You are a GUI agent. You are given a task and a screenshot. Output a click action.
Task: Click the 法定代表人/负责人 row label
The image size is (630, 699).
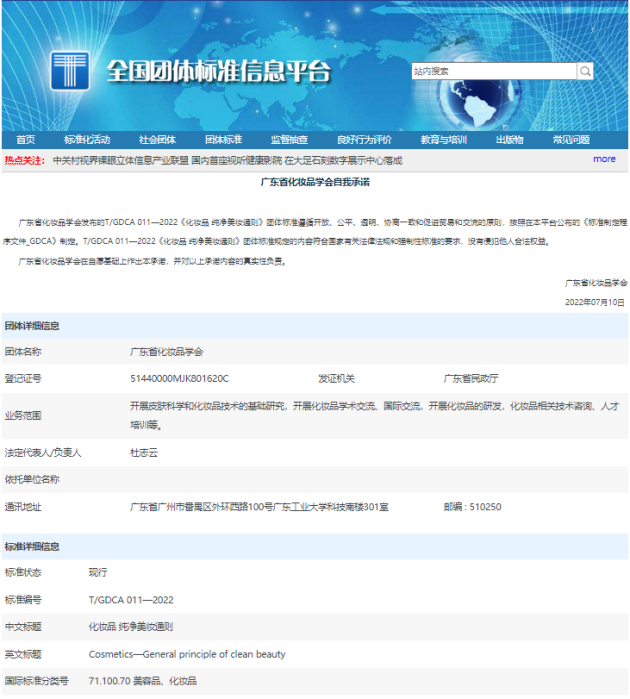[x=43, y=453]
